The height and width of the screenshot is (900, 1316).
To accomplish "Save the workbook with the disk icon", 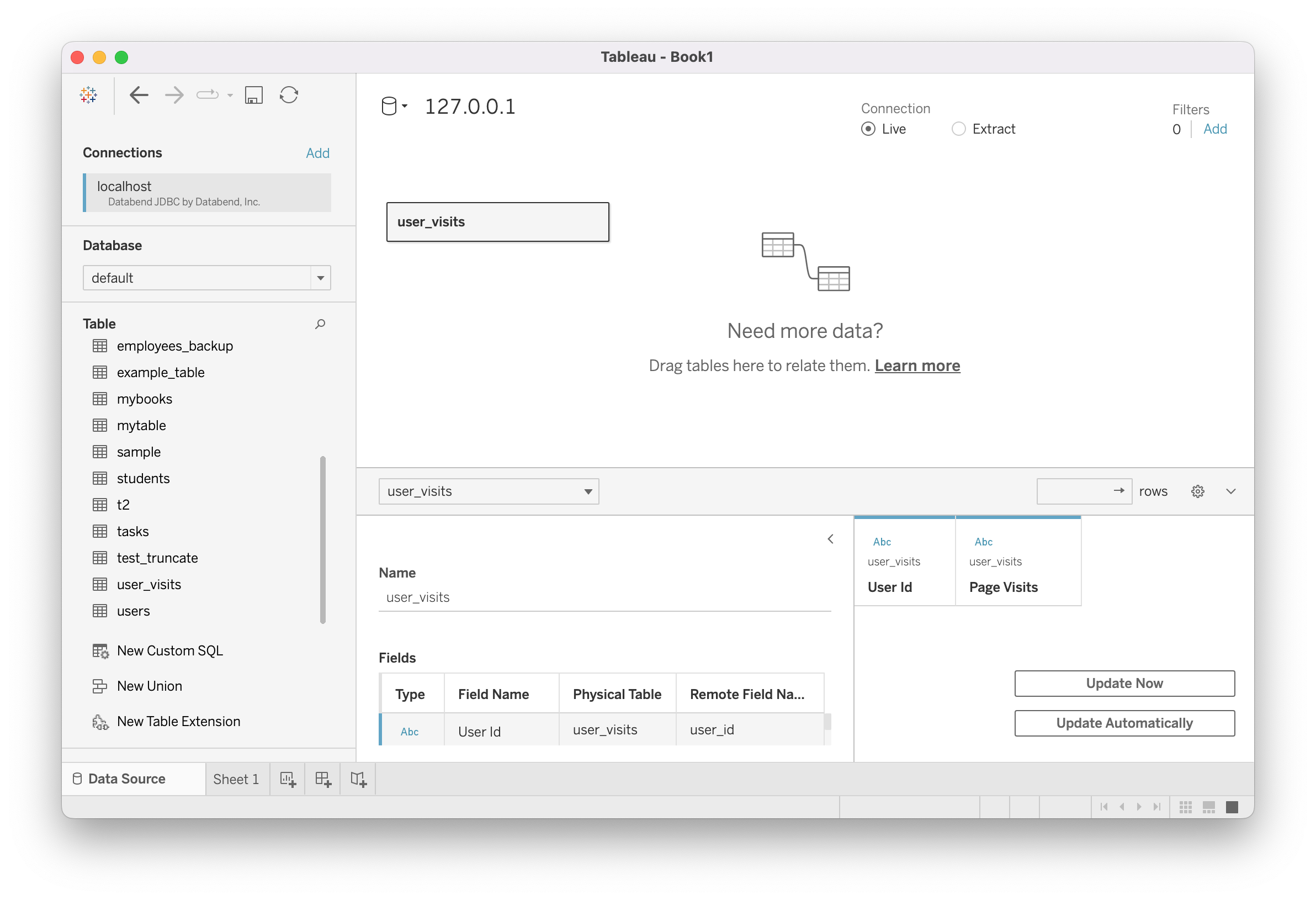I will tap(254, 95).
